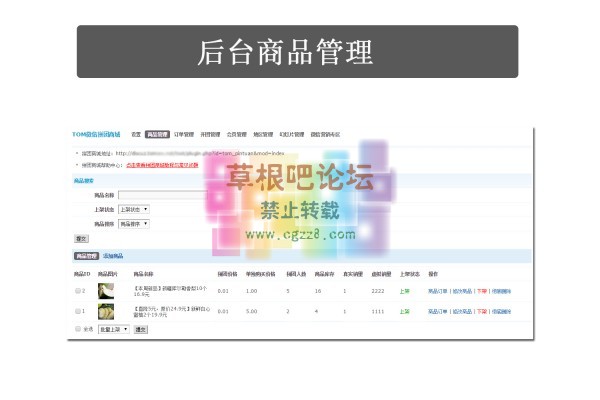This screenshot has height=400, width=600.
Task: Click the single-buy price 5.00
Action: point(251,312)
